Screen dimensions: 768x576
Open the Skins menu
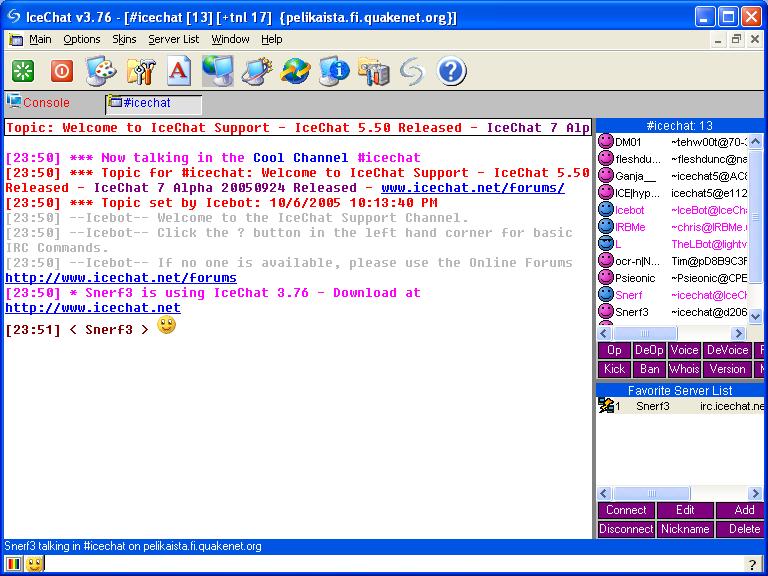click(124, 39)
